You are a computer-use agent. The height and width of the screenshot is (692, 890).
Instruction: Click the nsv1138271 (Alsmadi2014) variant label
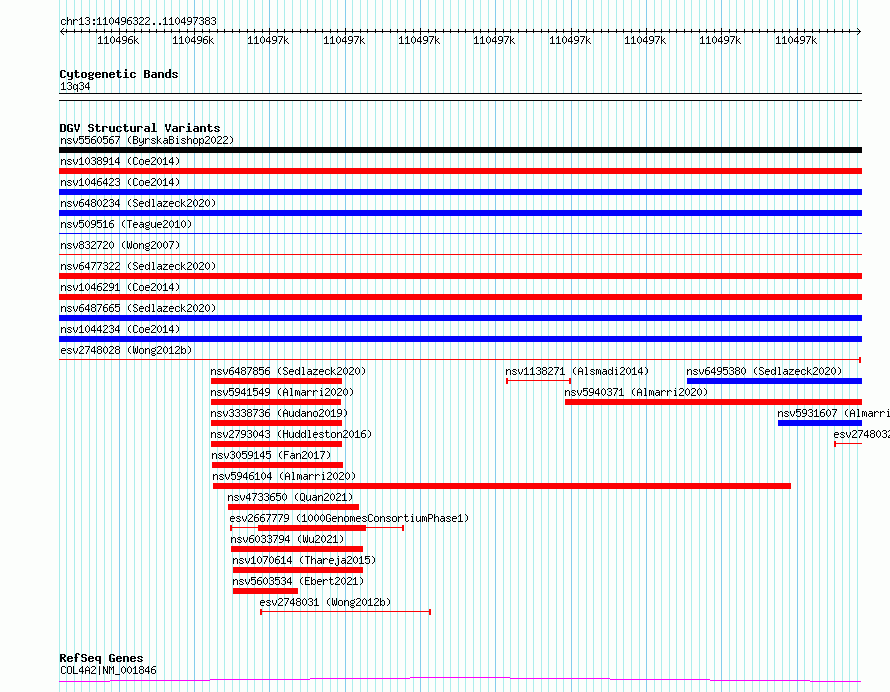(577, 371)
